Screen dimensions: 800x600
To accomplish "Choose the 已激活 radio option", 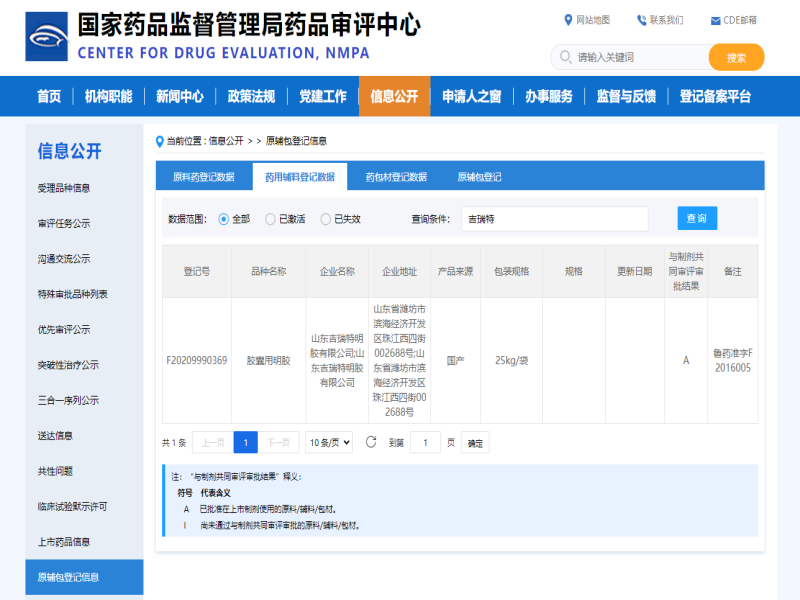I will 272,218.
